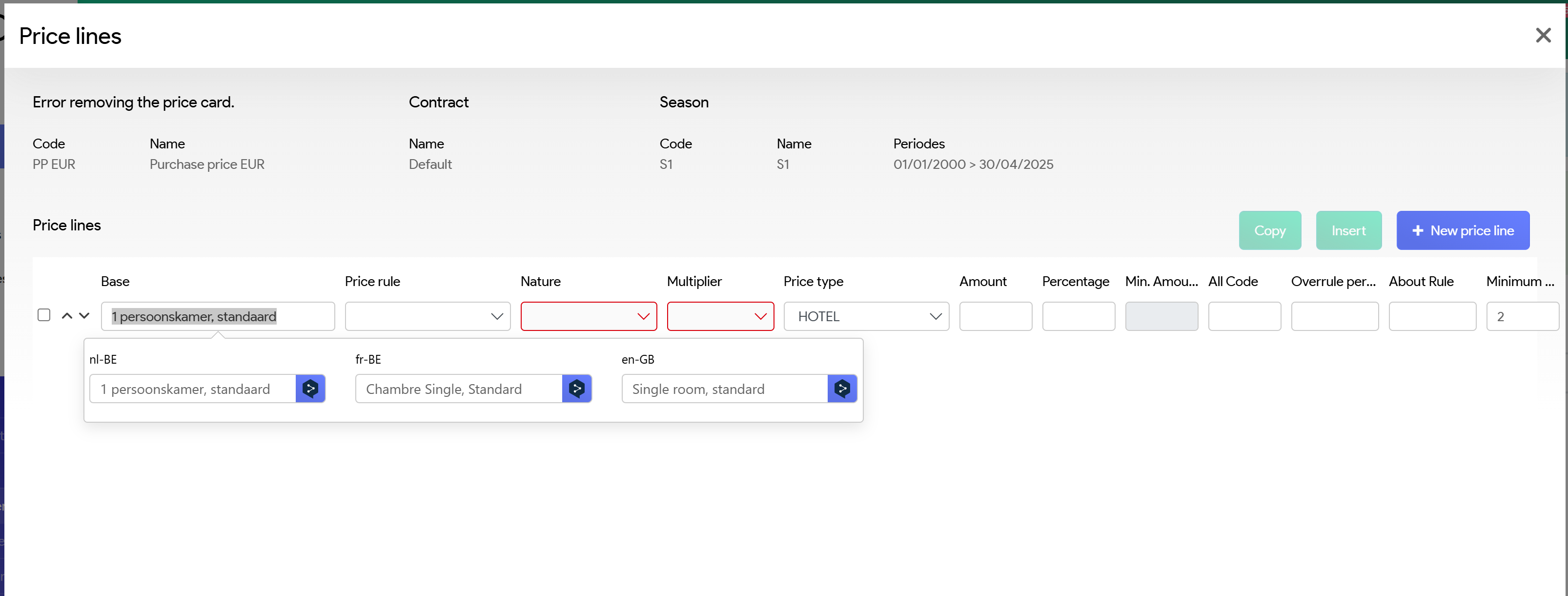Select the en-GB Single room text field
The height and width of the screenshot is (596, 1568).
[x=724, y=389]
